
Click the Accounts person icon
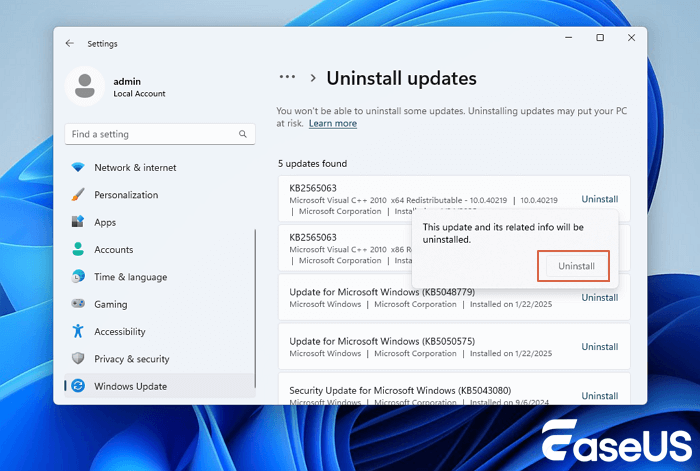click(x=78, y=249)
